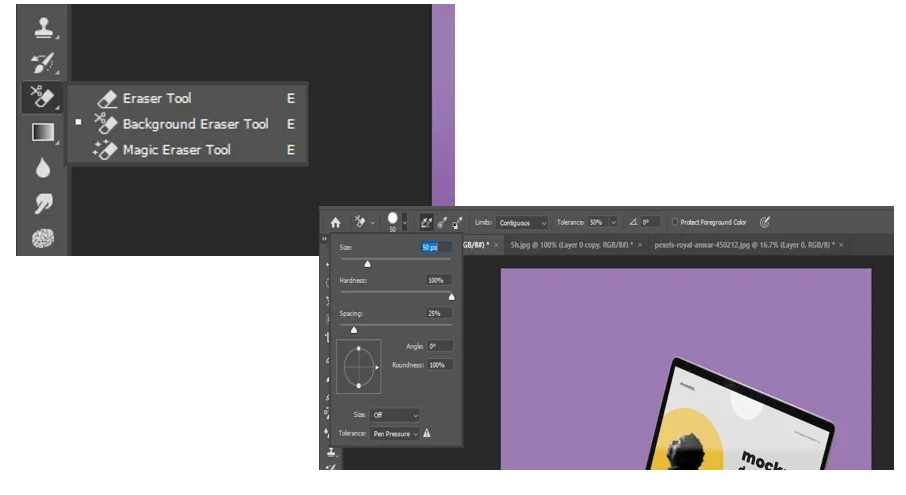Screen dimensions: 906x495
Task: Click the Tolerance 50% field in the options bar
Action: coord(597,222)
